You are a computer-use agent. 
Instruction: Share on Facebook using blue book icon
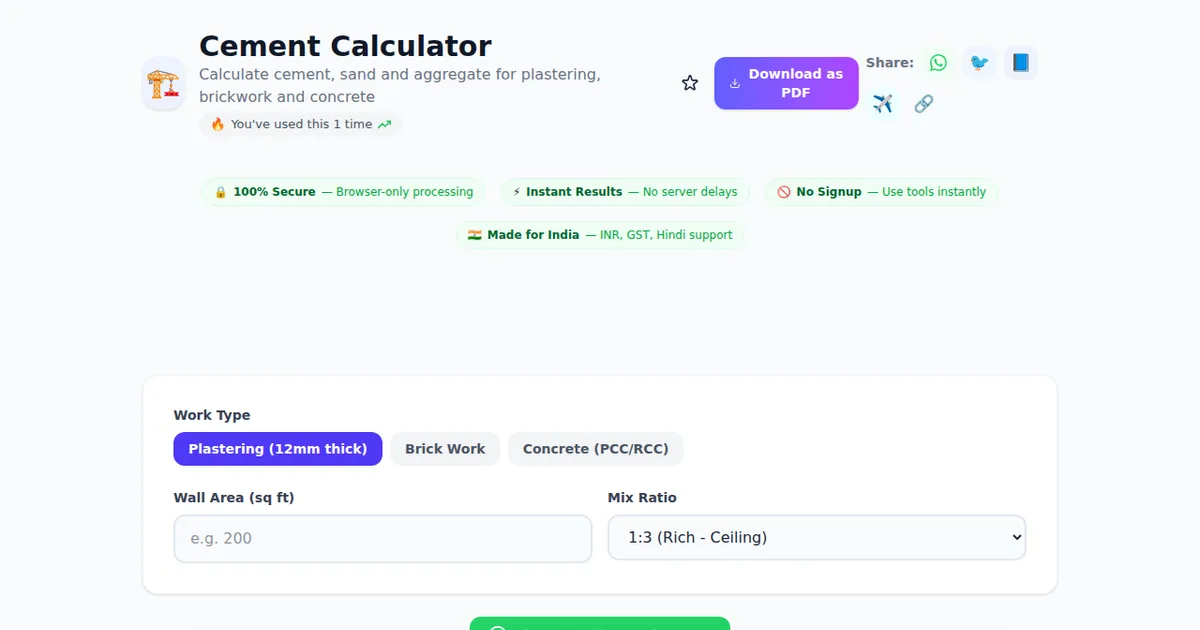pyautogui.click(x=1020, y=63)
